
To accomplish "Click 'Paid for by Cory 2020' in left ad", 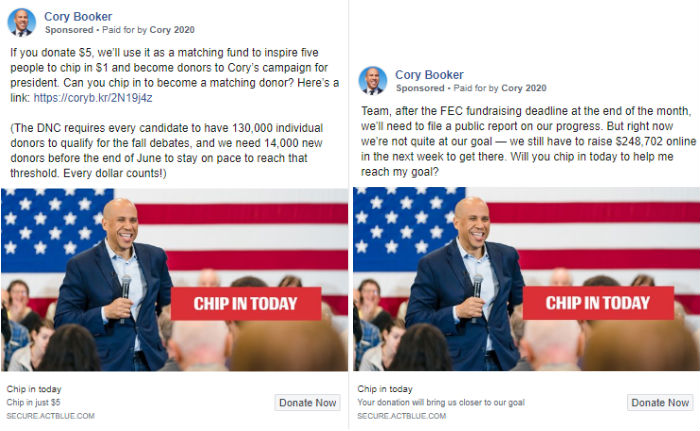I will pos(148,30).
